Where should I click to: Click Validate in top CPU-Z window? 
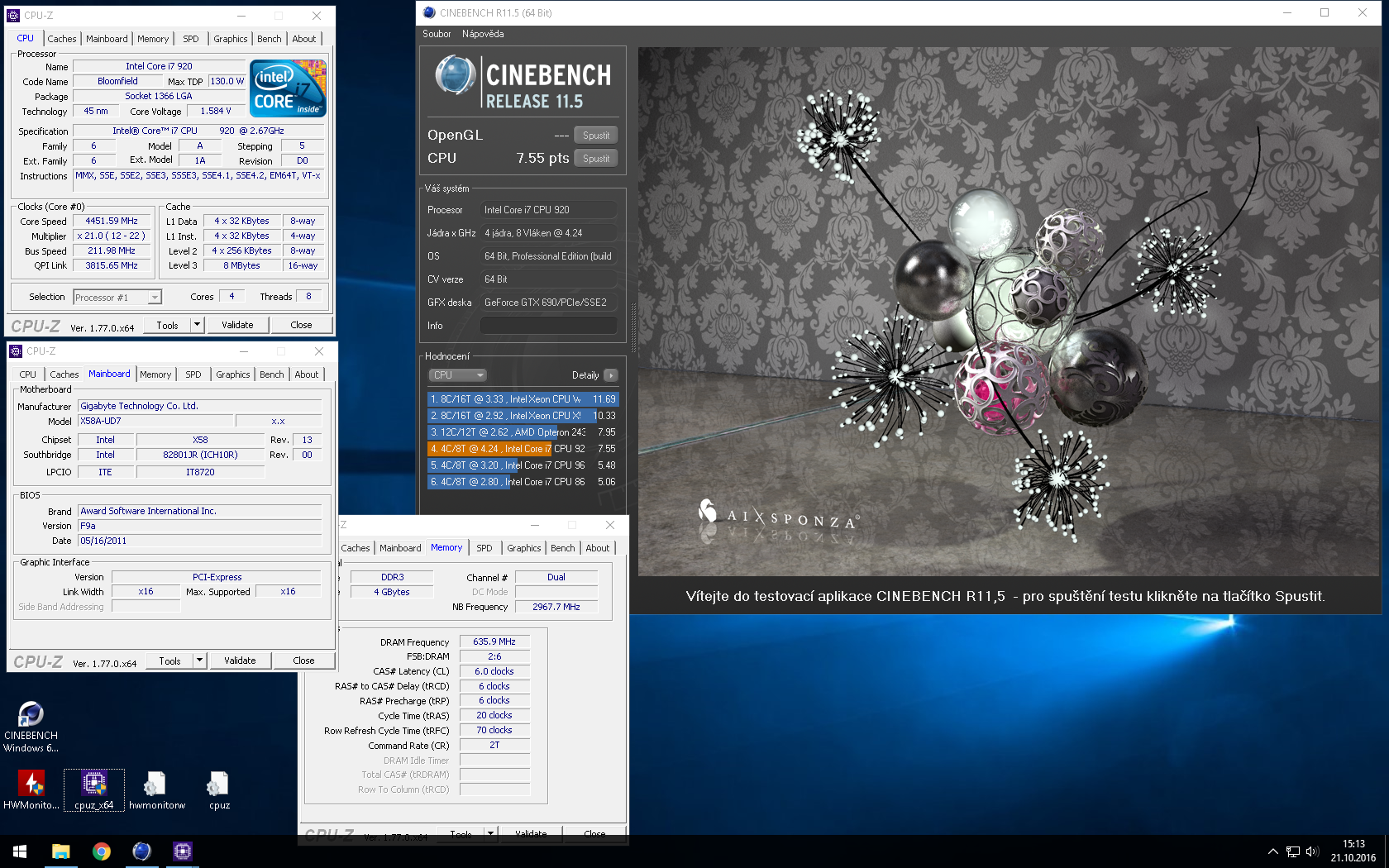pos(237,326)
